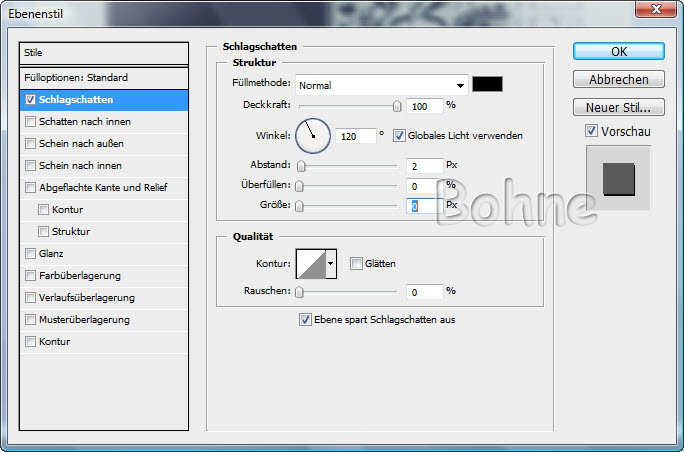Open the Kontur curve picker arrow
The width and height of the screenshot is (684, 452).
[332, 263]
